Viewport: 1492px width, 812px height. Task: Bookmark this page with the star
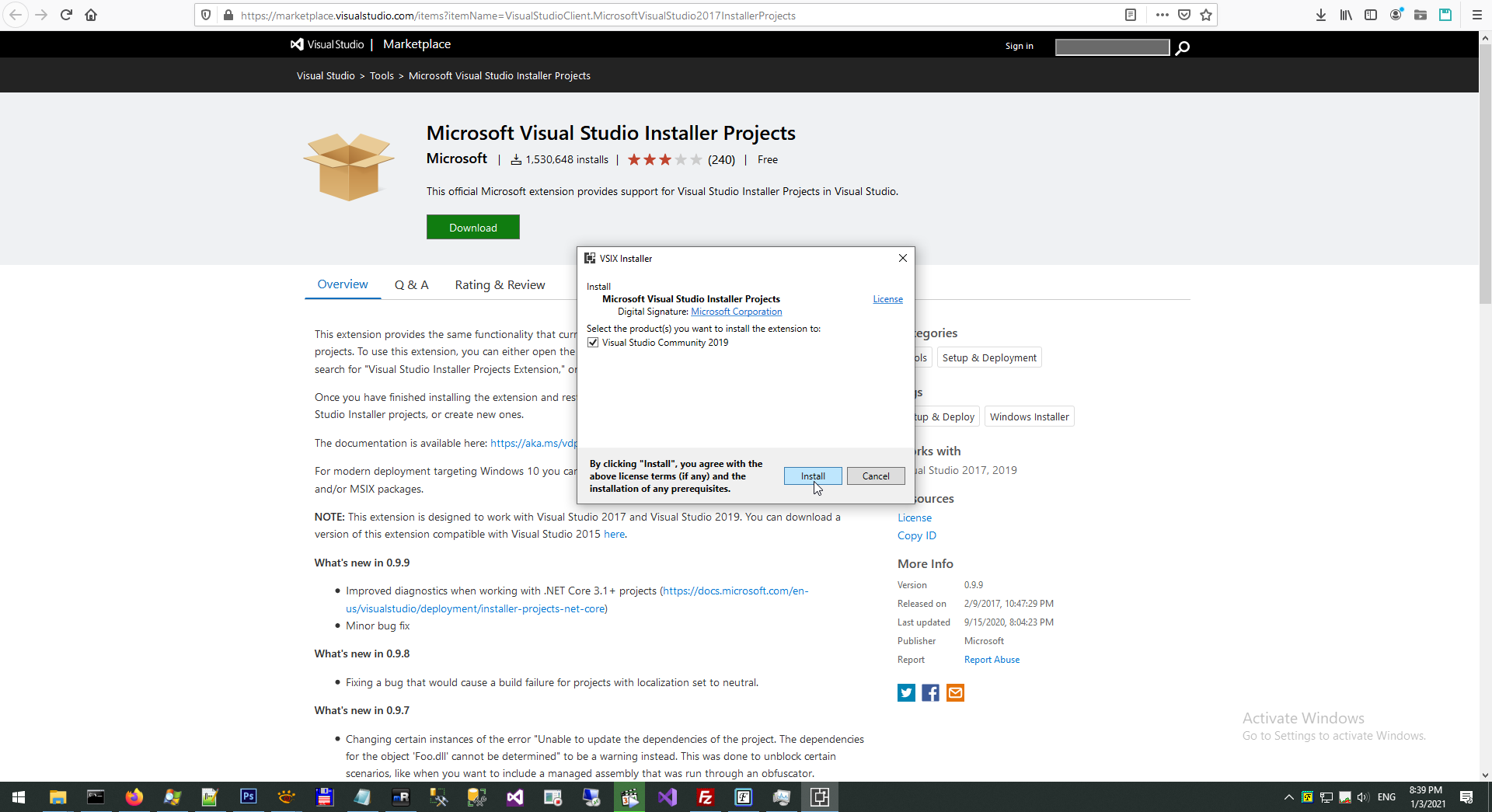1206,15
